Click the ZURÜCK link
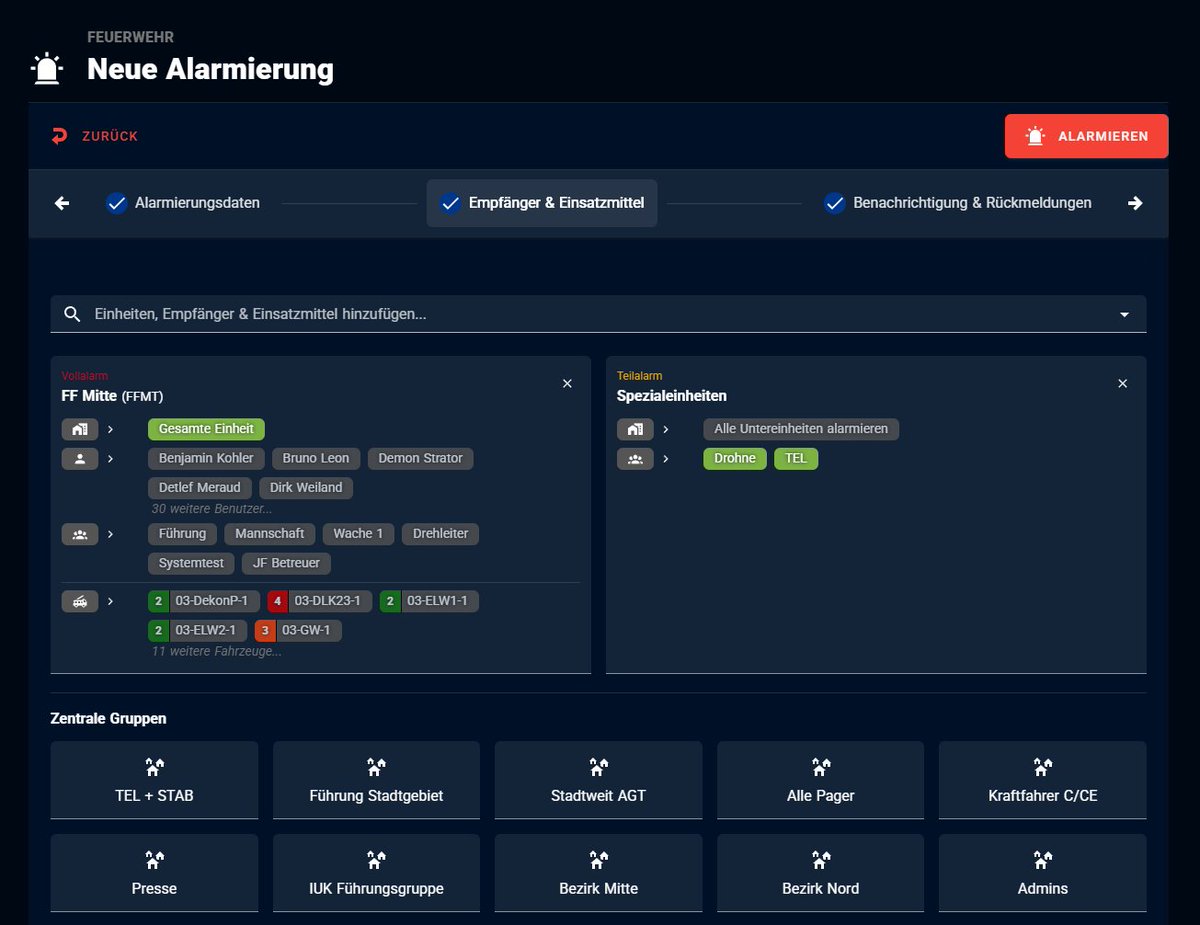 [95, 136]
